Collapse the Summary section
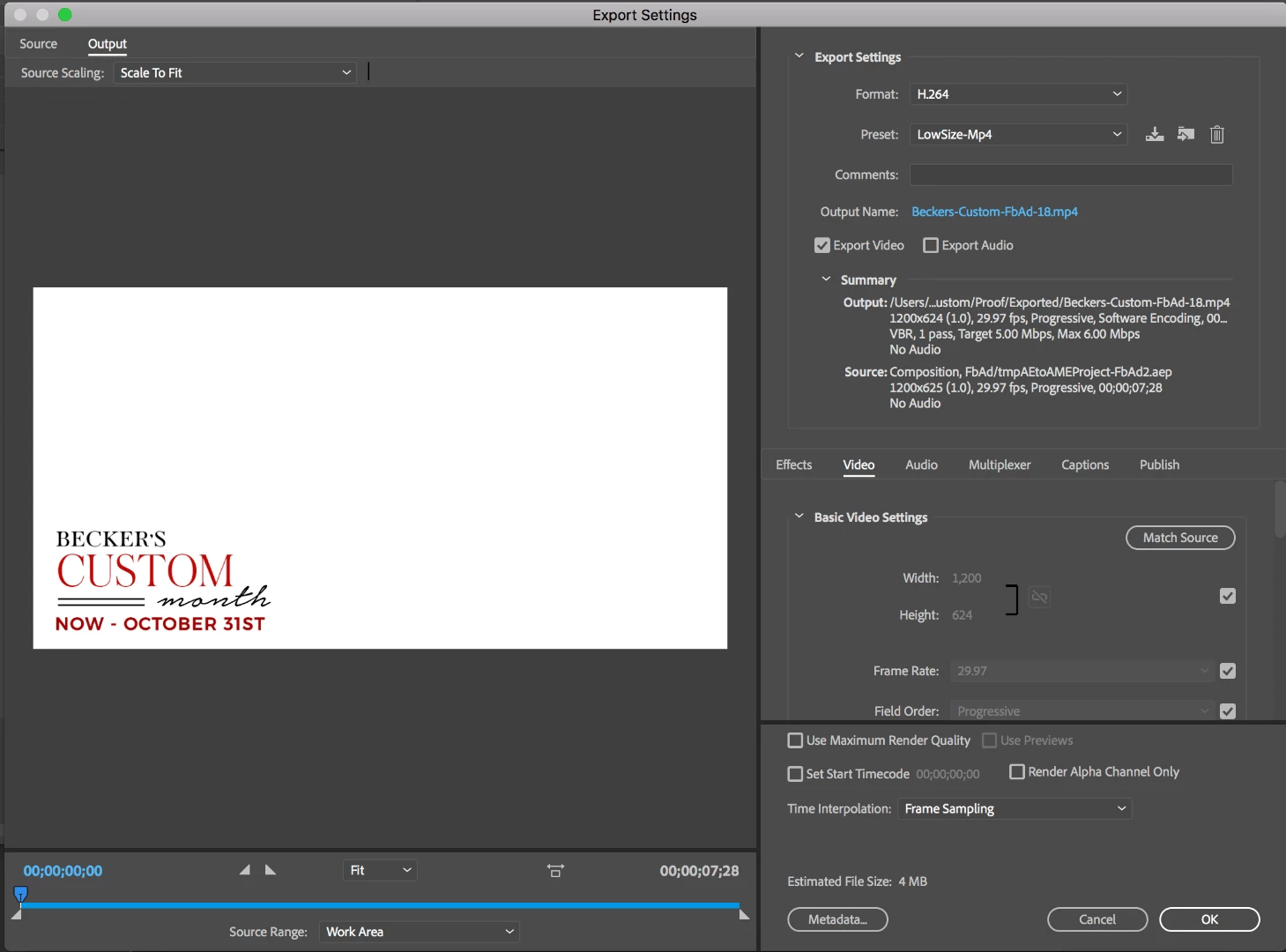The height and width of the screenshot is (952, 1286). pyautogui.click(x=826, y=279)
